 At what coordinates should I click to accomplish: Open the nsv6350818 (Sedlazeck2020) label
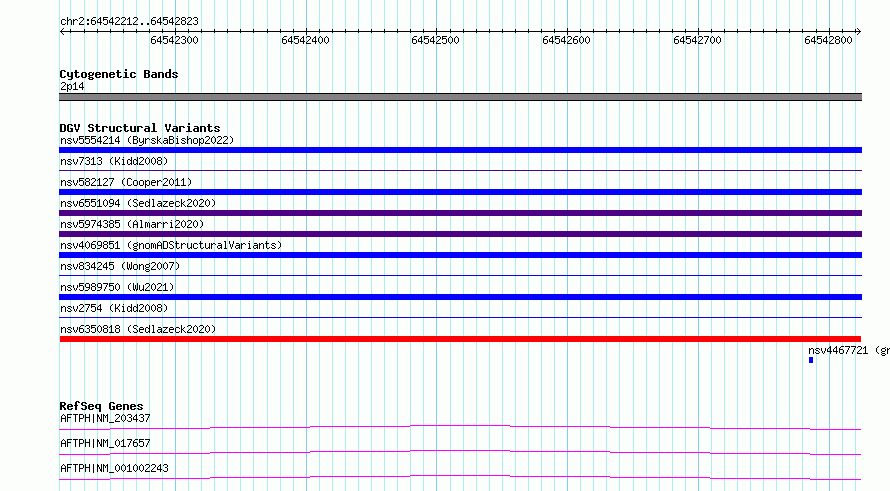click(x=138, y=329)
